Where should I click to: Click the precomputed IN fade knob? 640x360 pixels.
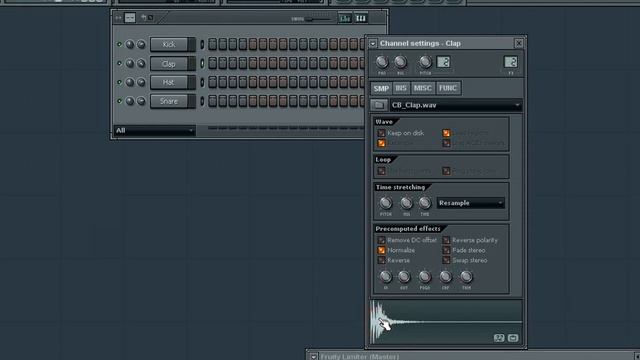tap(386, 277)
